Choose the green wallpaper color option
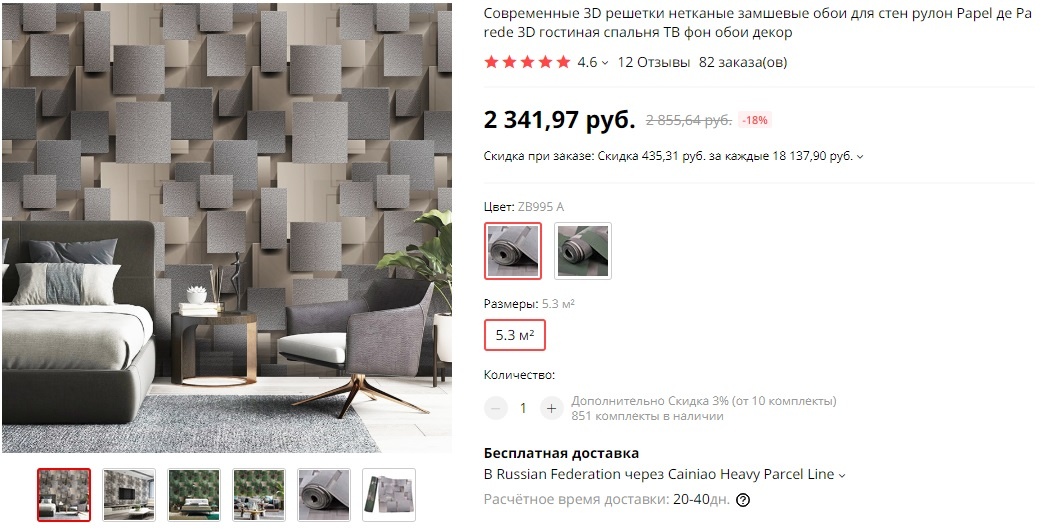The width and height of the screenshot is (1059, 529). 583,251
